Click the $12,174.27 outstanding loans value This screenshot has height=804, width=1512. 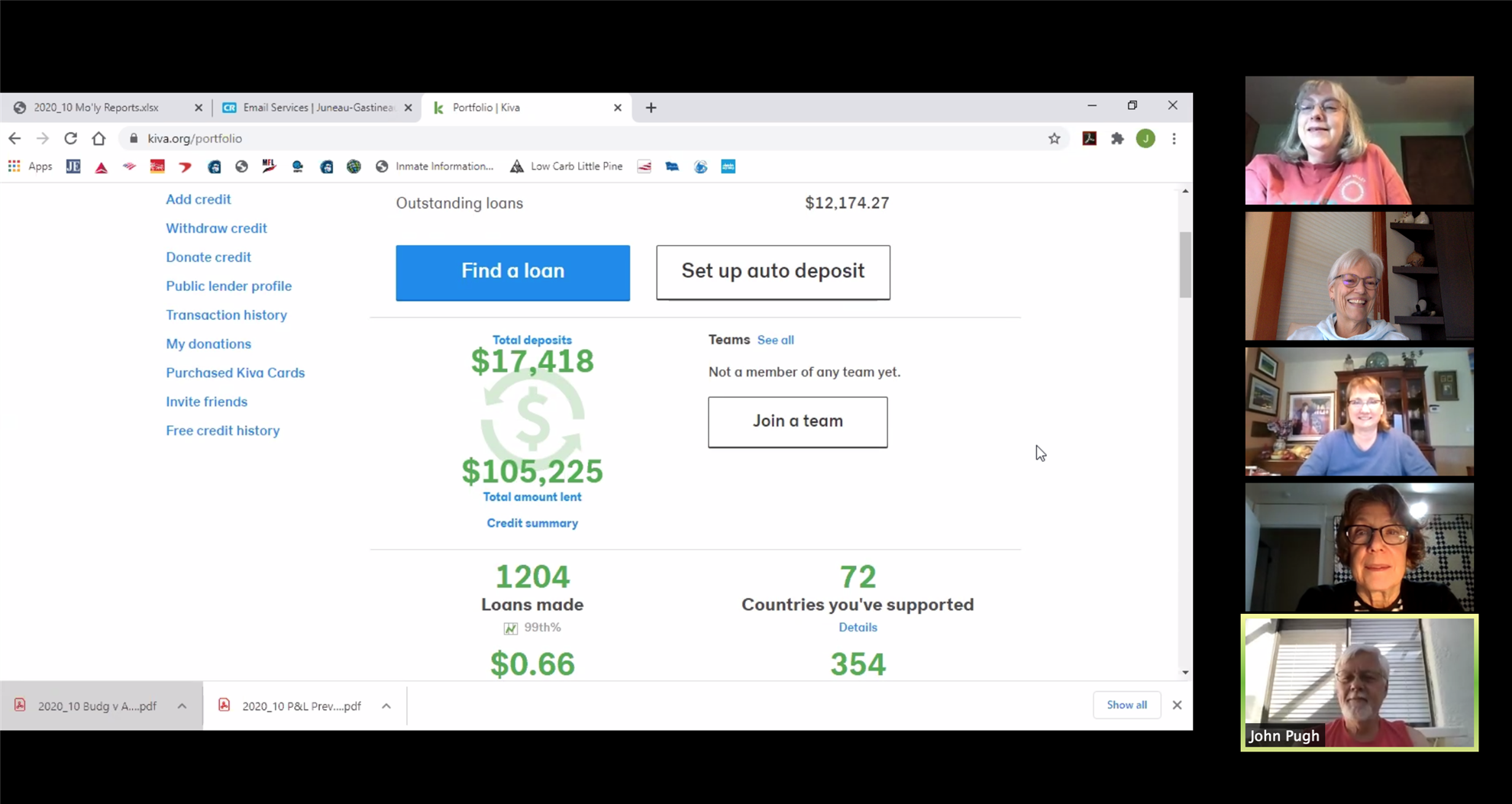pyautogui.click(x=847, y=203)
